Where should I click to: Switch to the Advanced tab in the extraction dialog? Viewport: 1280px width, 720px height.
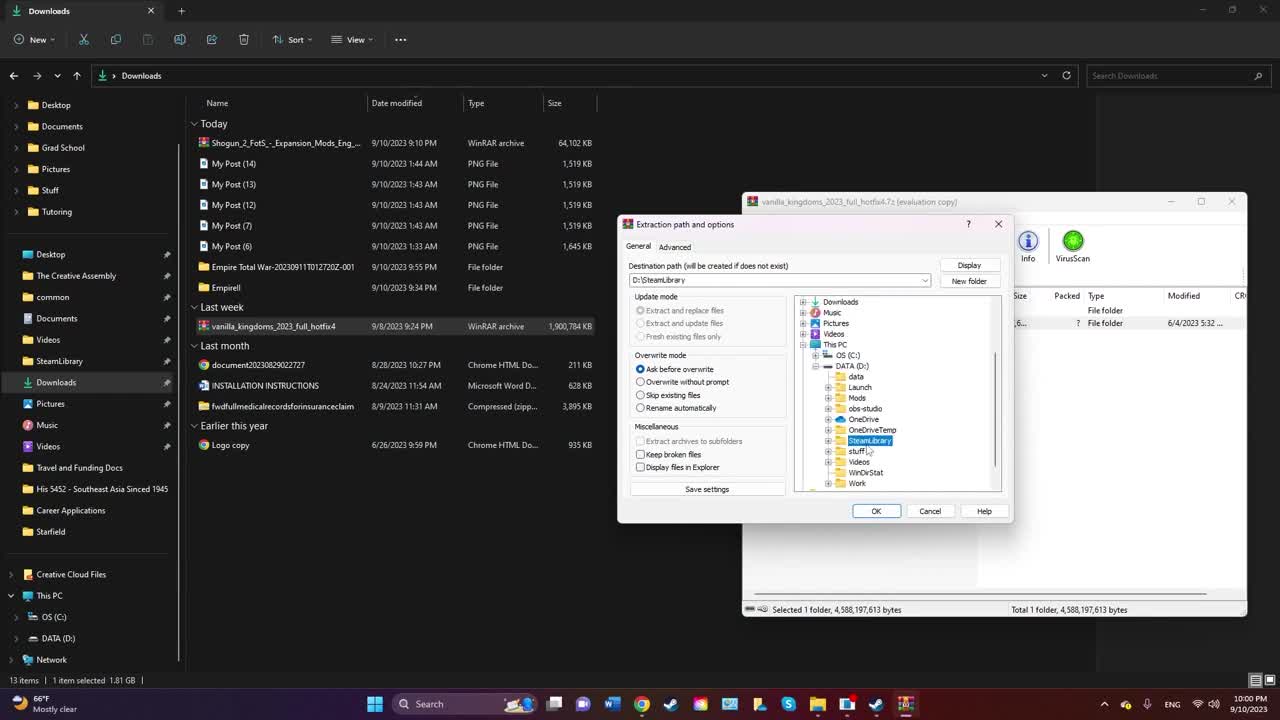[674, 246]
